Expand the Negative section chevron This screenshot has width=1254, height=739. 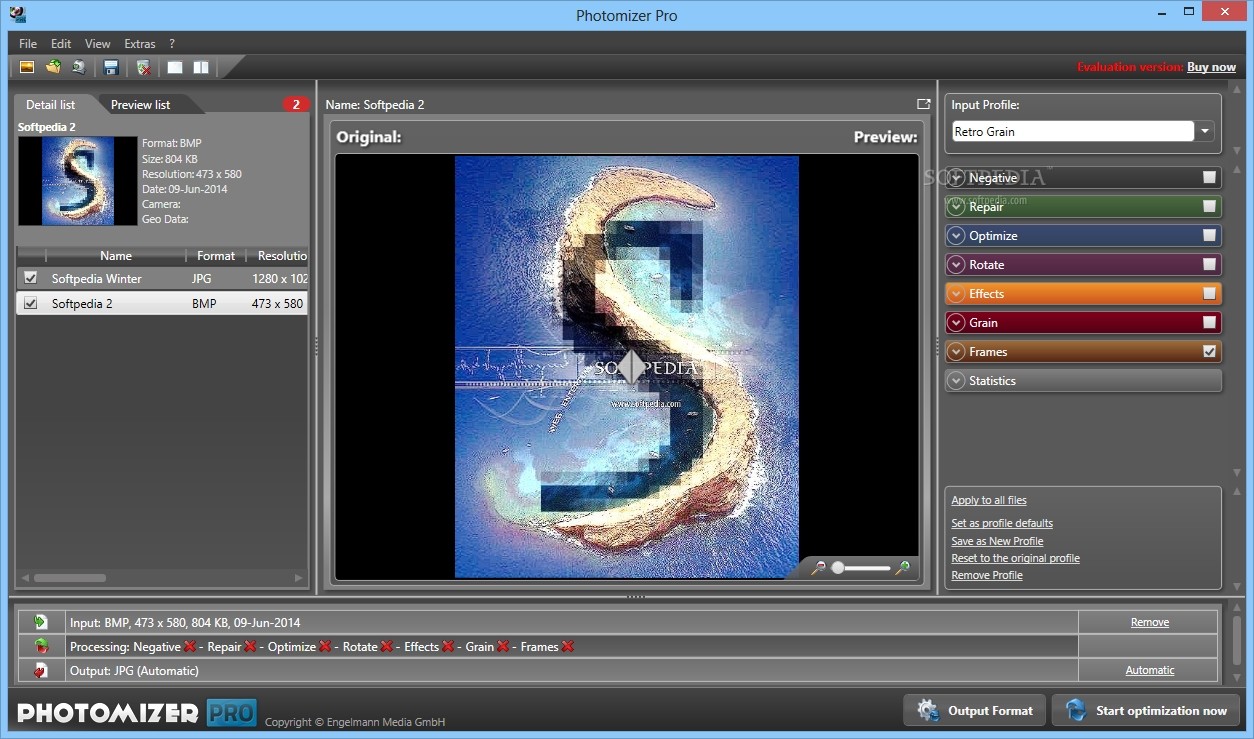(x=956, y=178)
